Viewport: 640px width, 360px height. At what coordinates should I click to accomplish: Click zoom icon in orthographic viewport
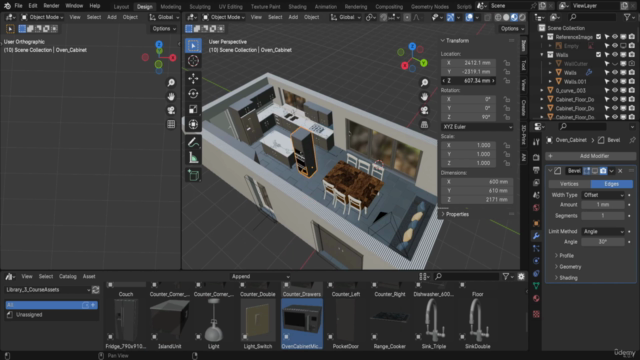click(x=171, y=83)
